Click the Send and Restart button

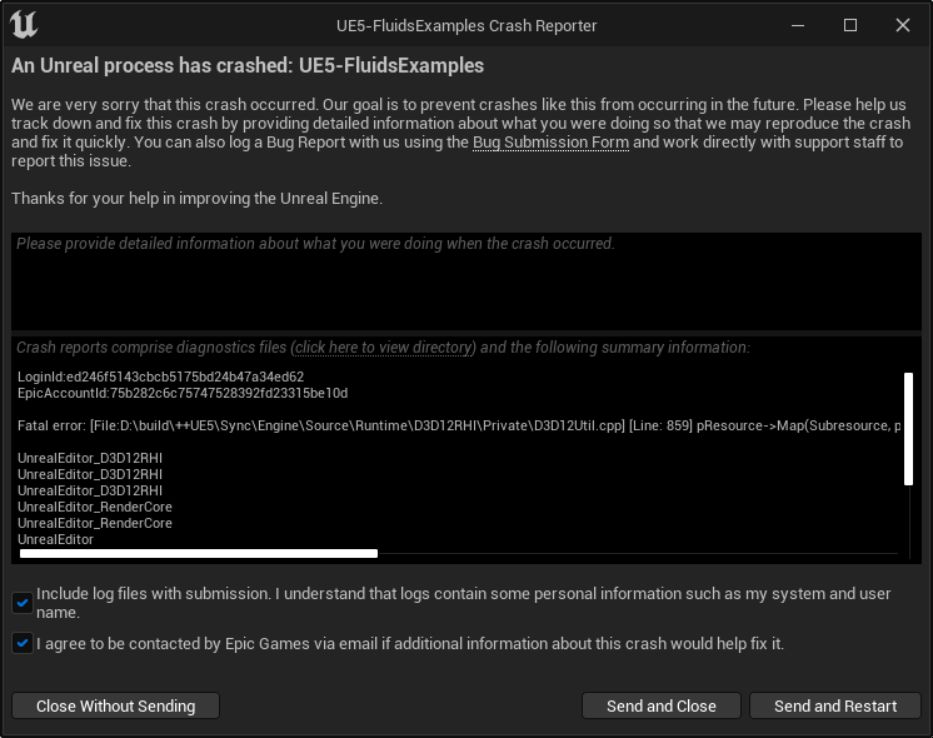coord(836,706)
